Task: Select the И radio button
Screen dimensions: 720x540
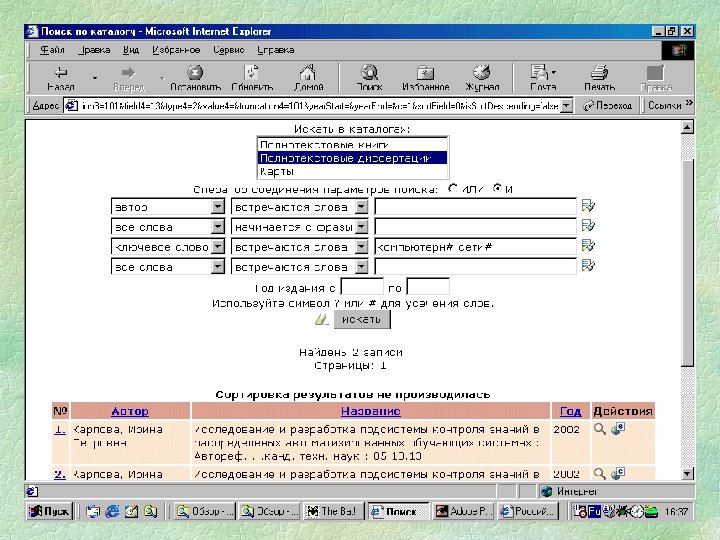Action: click(x=497, y=188)
